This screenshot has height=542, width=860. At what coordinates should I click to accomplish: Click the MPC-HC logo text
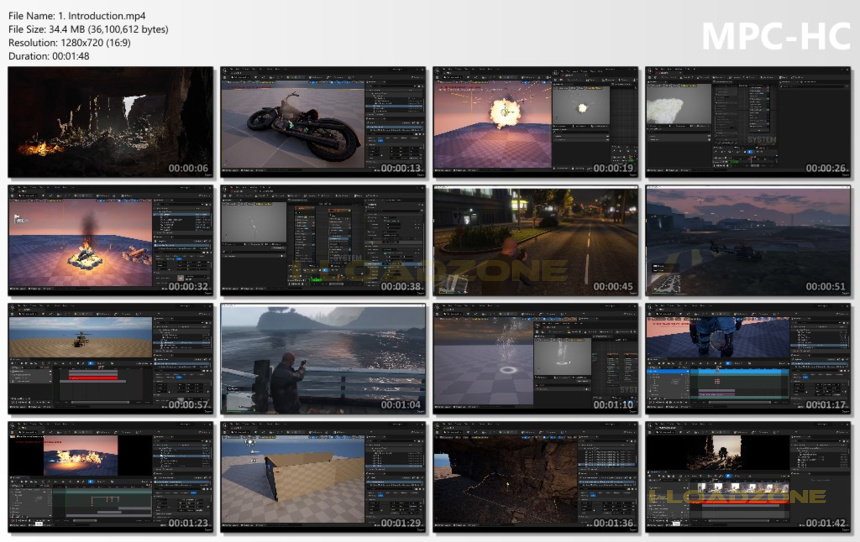coord(776,36)
